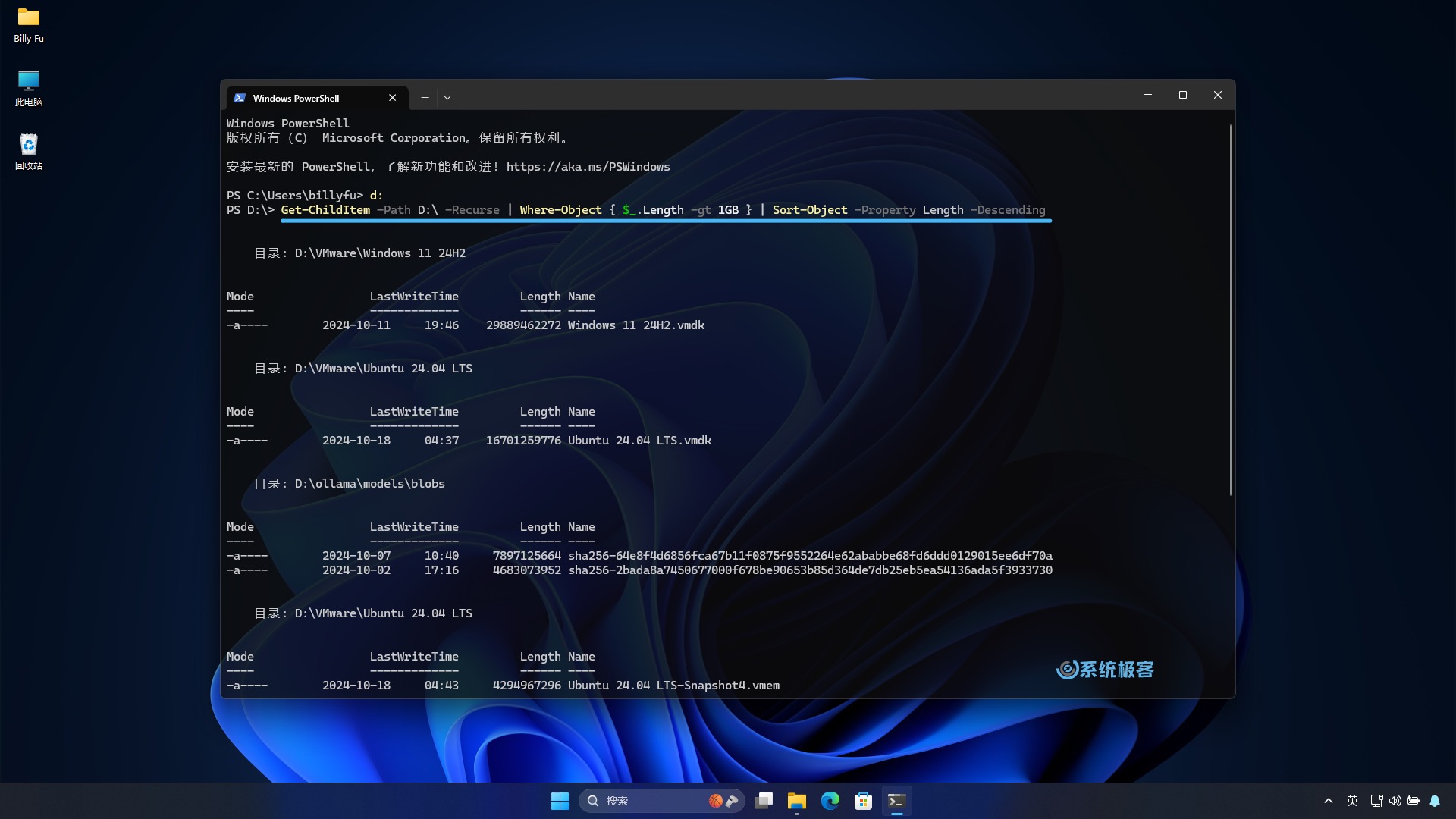Click the Edge browser icon in taskbar
The width and height of the screenshot is (1456, 819).
(x=830, y=800)
